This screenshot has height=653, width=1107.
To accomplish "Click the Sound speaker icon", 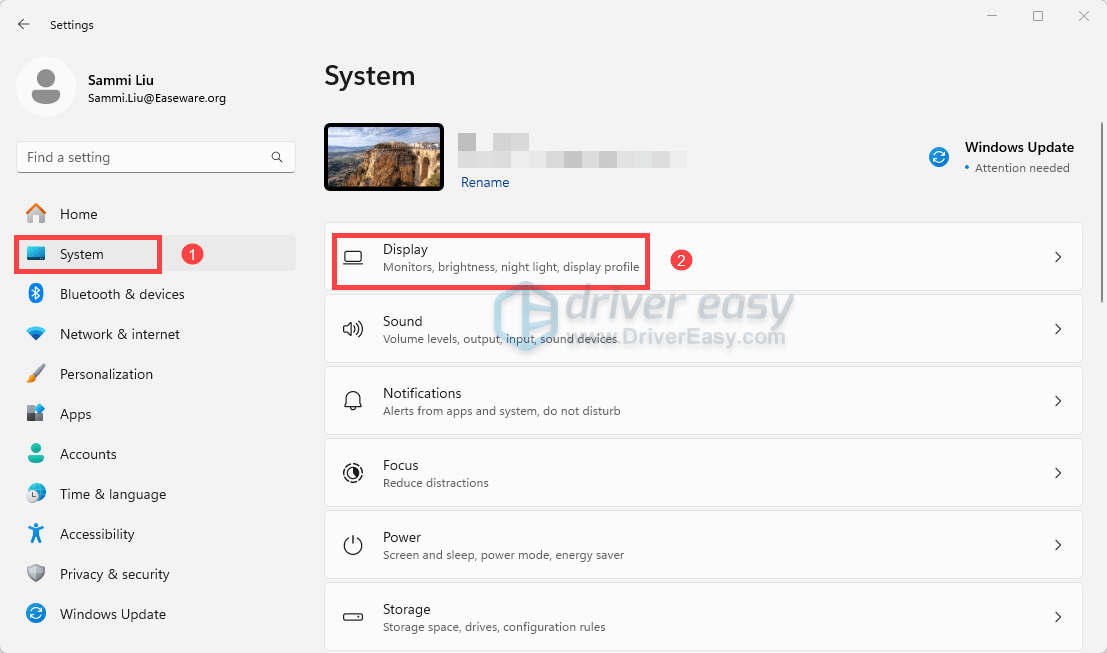I will (352, 329).
